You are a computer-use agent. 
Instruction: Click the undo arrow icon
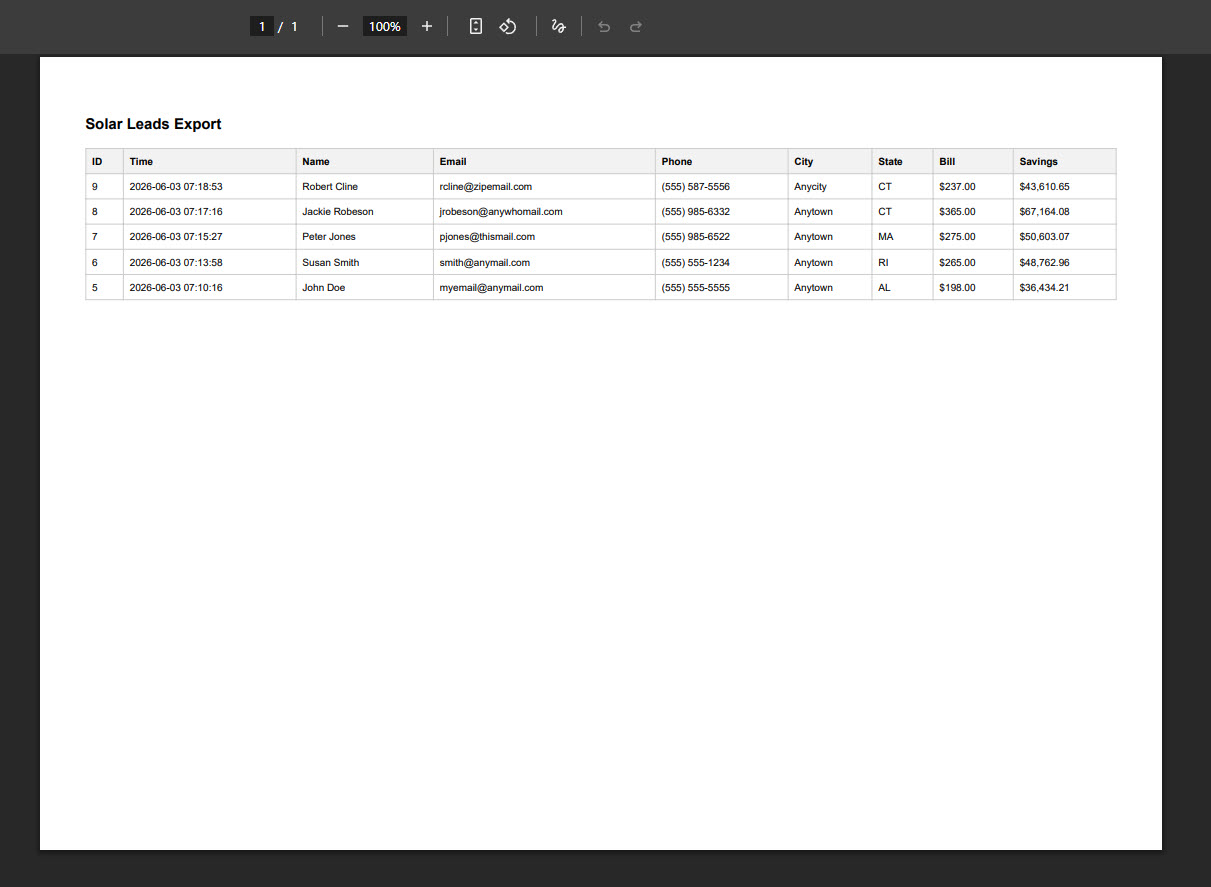point(603,27)
